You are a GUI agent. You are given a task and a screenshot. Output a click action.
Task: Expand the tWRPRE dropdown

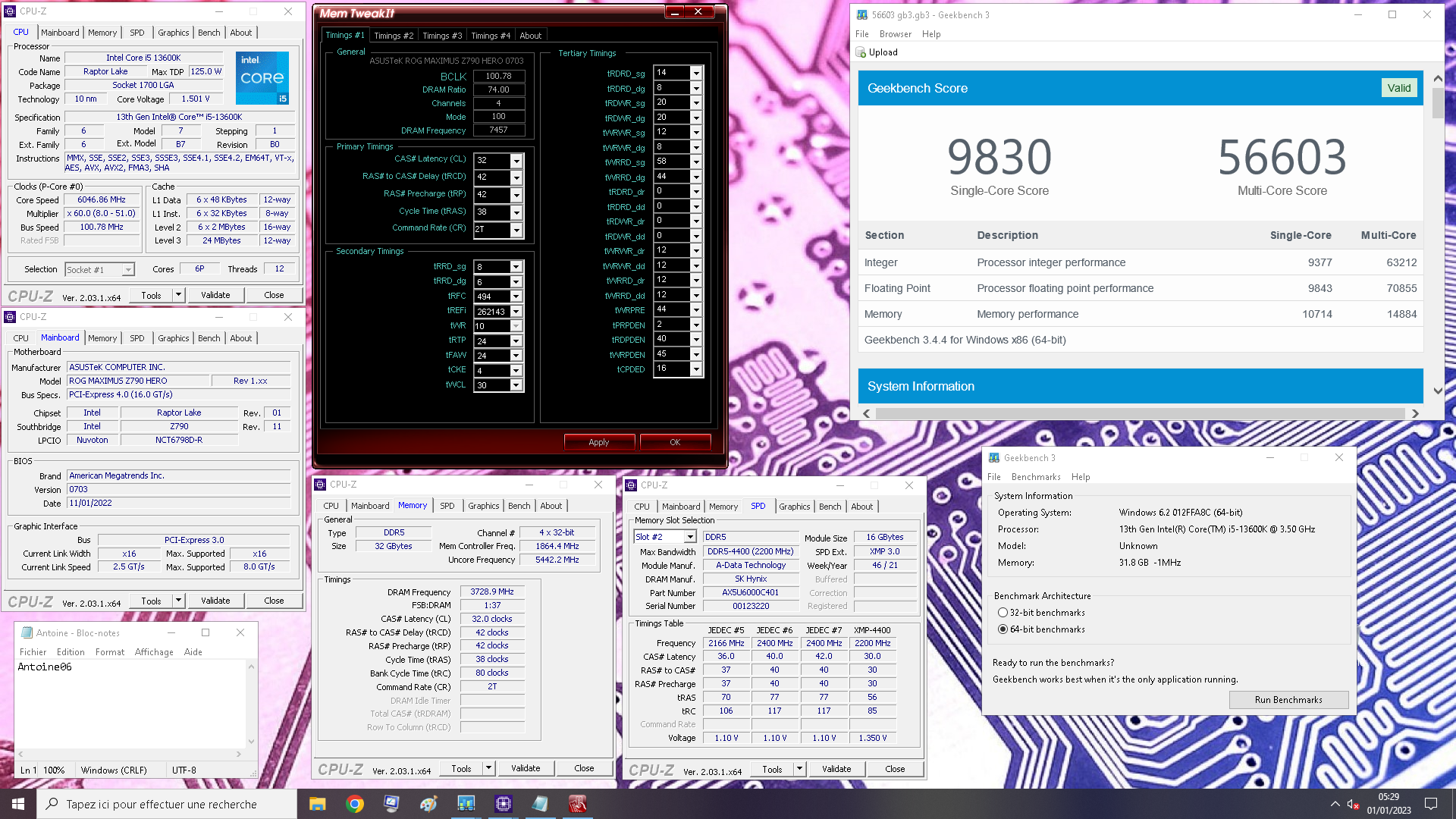696,310
